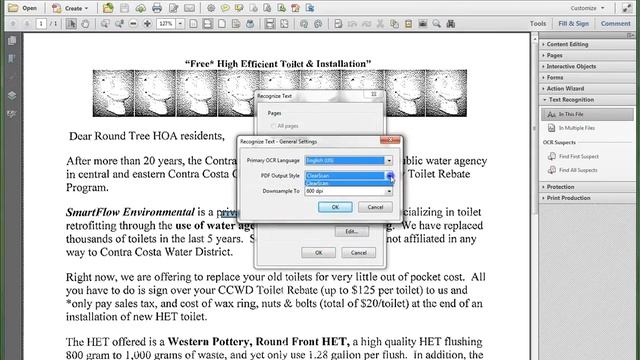Click the binoculars Advanced Search icon

coord(451,24)
